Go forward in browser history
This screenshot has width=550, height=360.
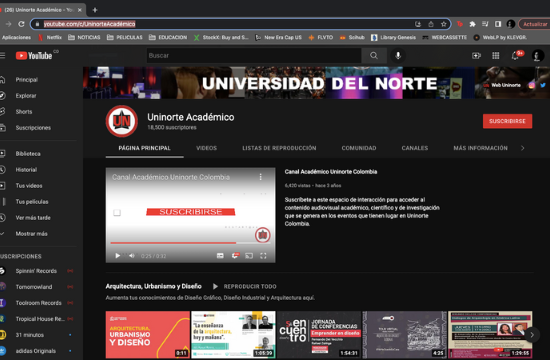(8, 24)
